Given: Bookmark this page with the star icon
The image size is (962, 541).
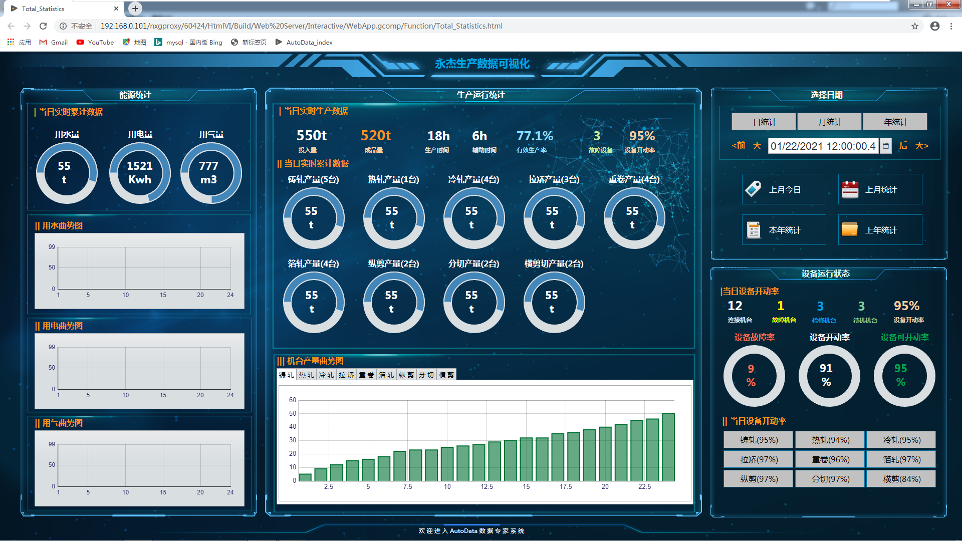Looking at the screenshot, I should (x=914, y=26).
